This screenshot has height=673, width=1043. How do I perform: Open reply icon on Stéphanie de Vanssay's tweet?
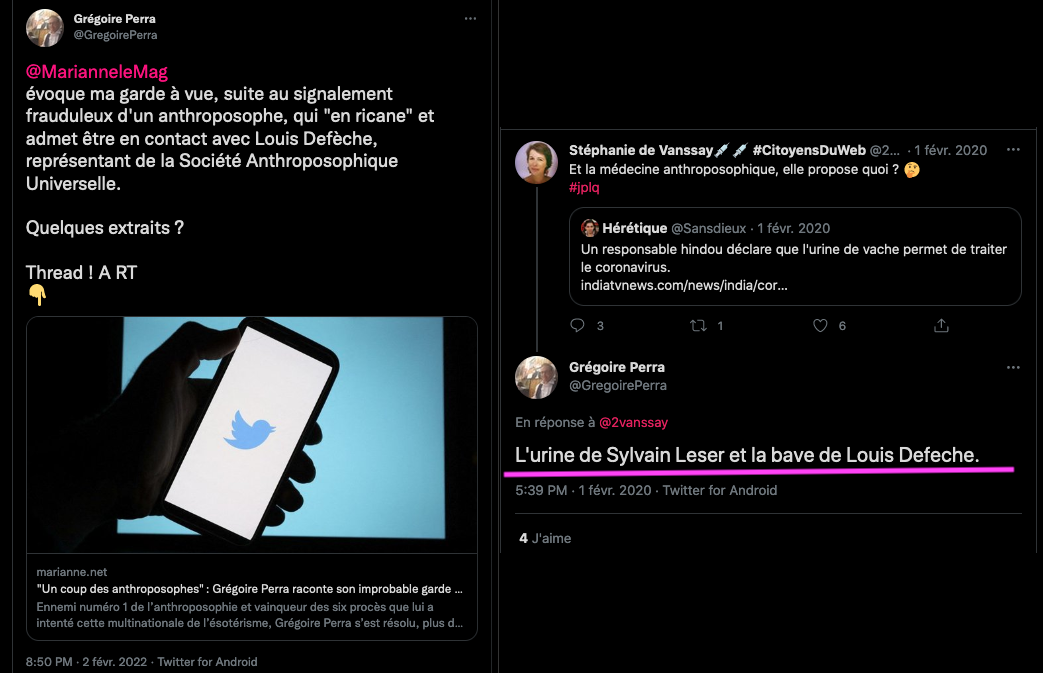[577, 325]
